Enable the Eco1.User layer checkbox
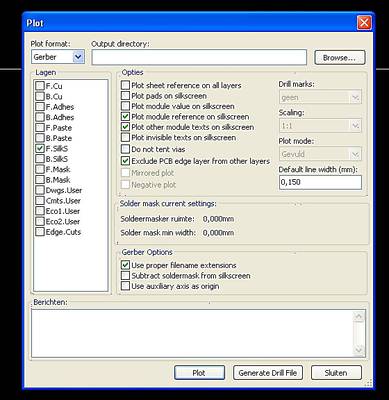Screen dimensions: 389x400 (x=40, y=211)
